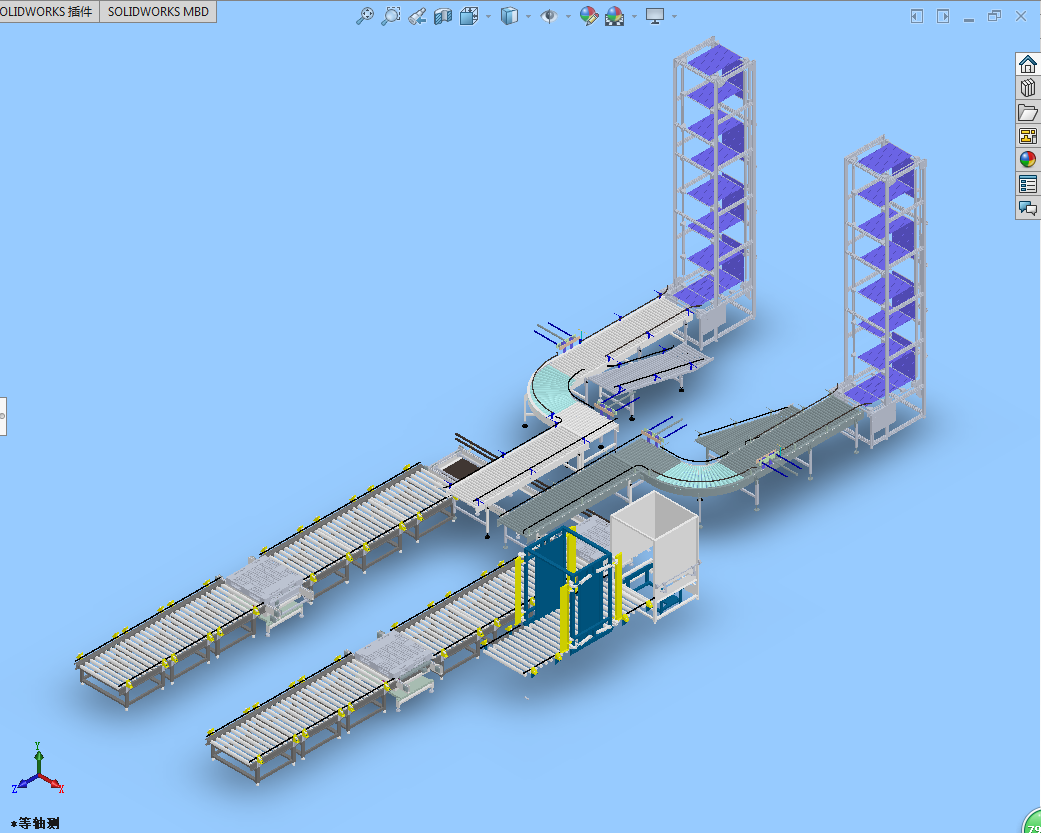Click the Apply Scene icon

click(615, 16)
